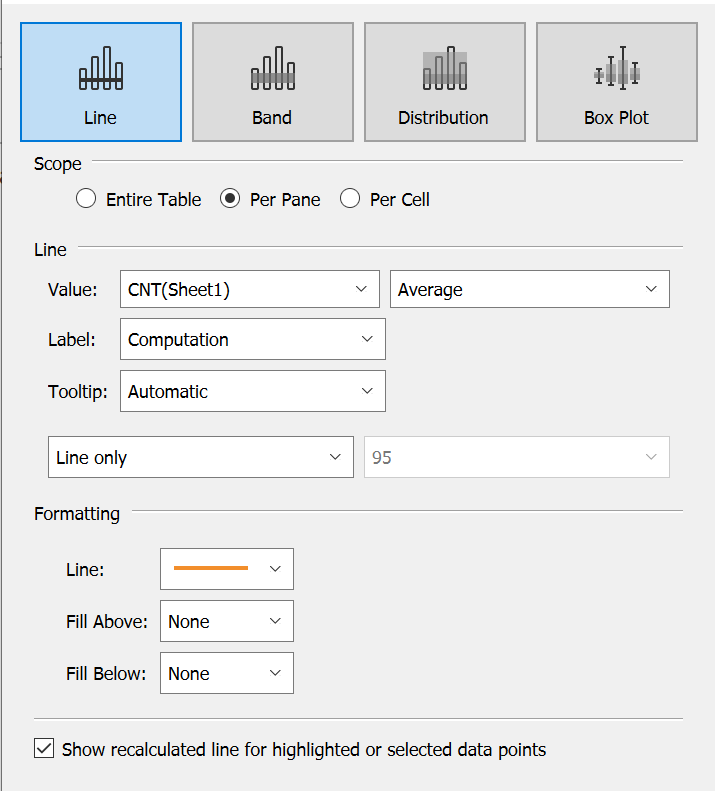
Task: Click the arrow beside orange line style
Action: pos(276,568)
